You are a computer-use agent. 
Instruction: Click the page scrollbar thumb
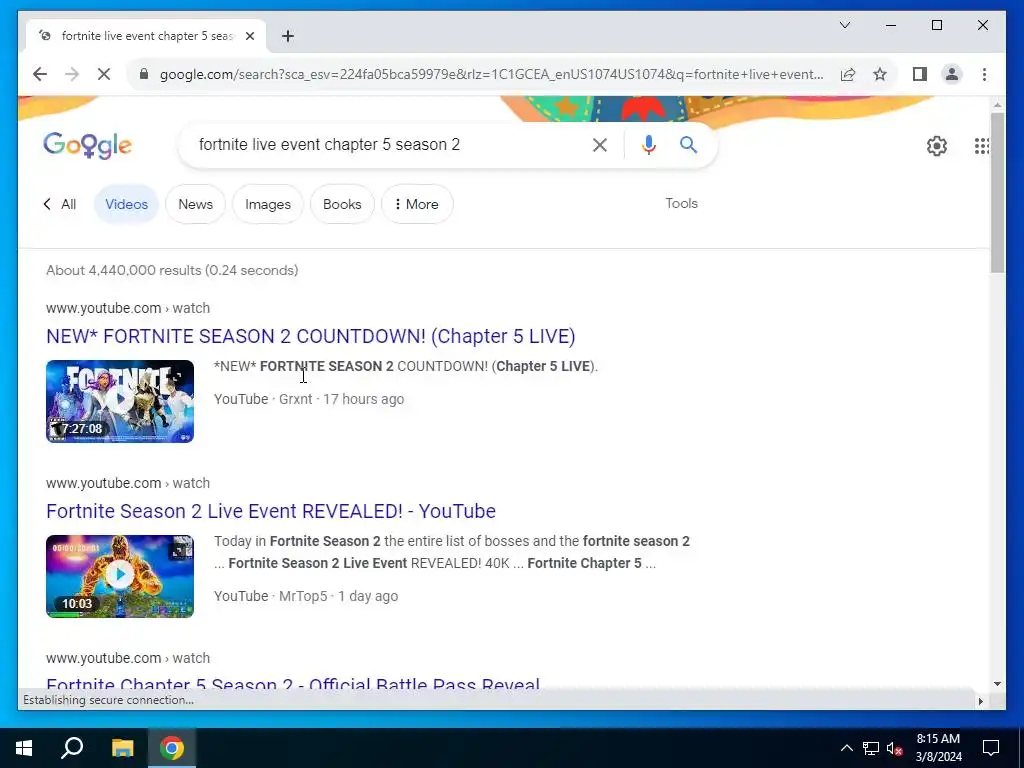(x=997, y=193)
